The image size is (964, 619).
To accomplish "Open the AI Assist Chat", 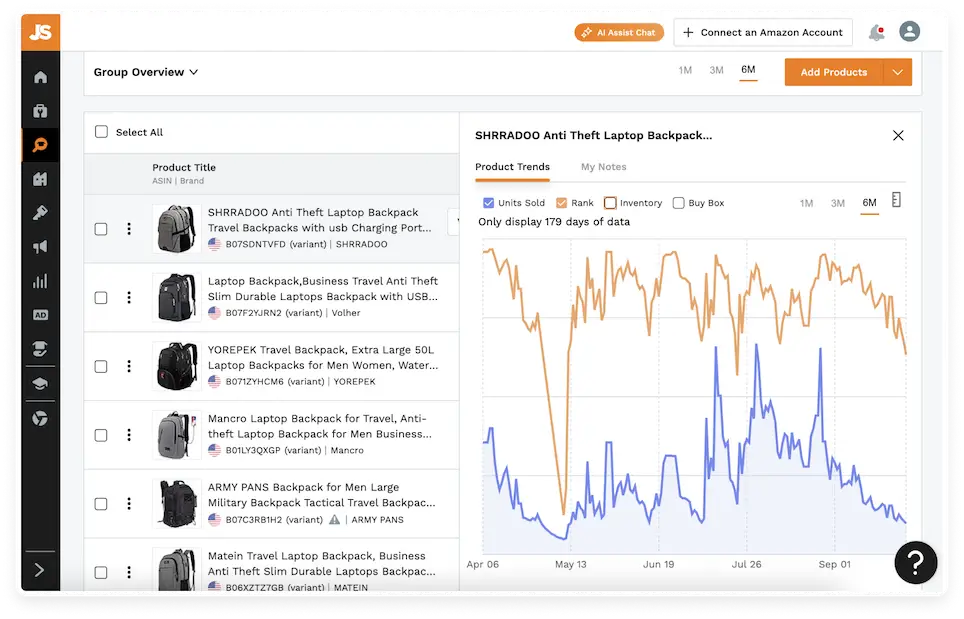I will click(x=618, y=32).
